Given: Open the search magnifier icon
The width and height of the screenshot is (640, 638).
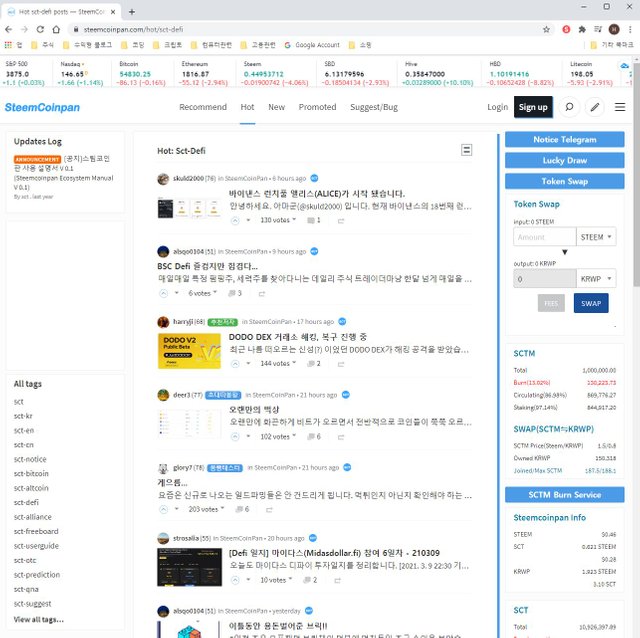Looking at the screenshot, I should tap(569, 107).
